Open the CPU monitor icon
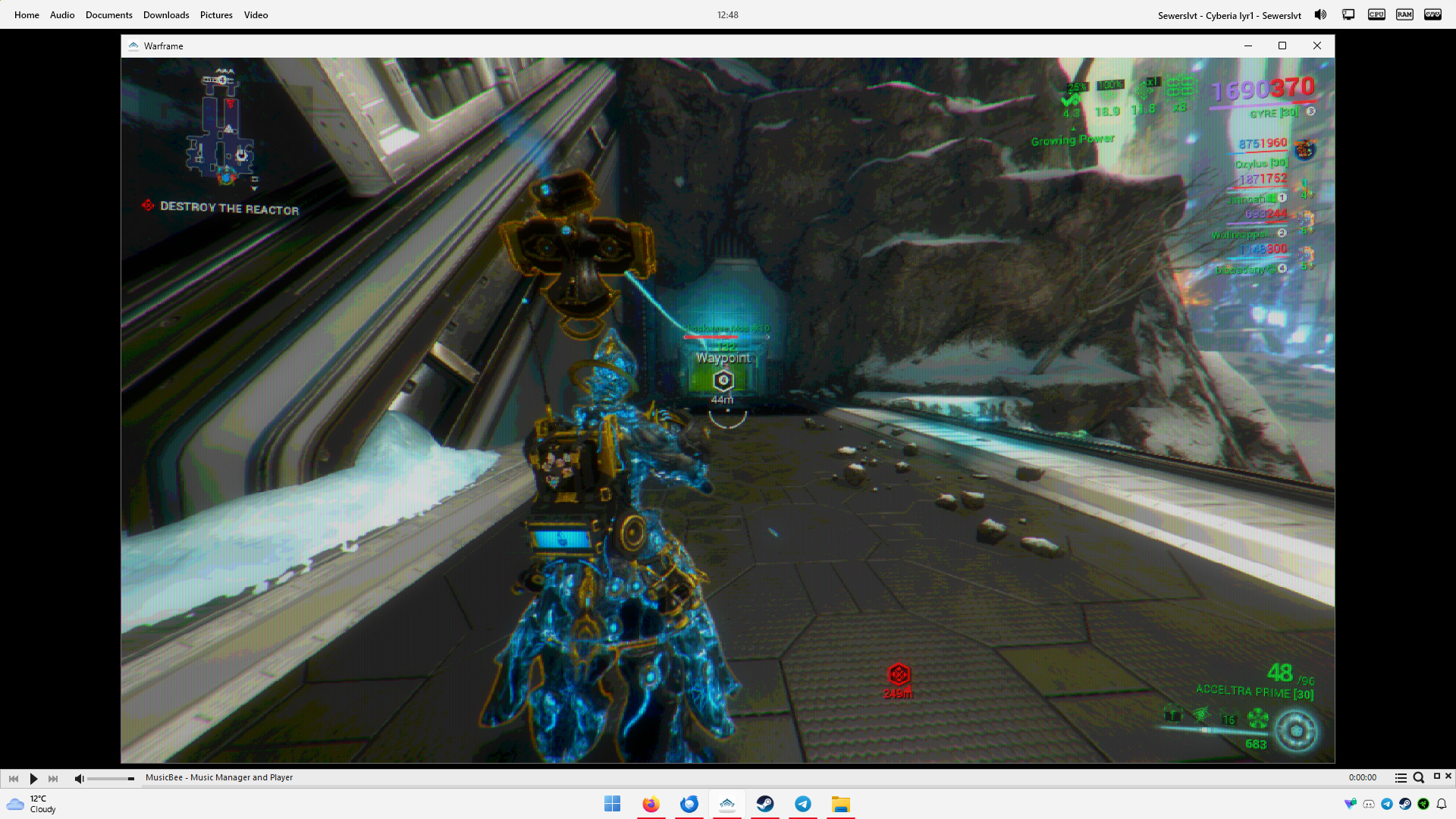 1376,14
